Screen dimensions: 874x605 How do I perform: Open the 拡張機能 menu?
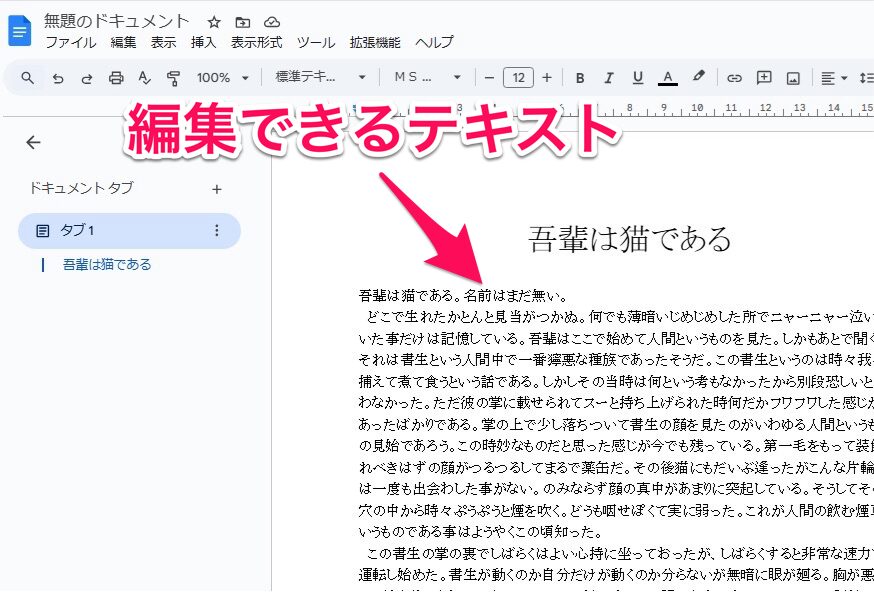(375, 42)
